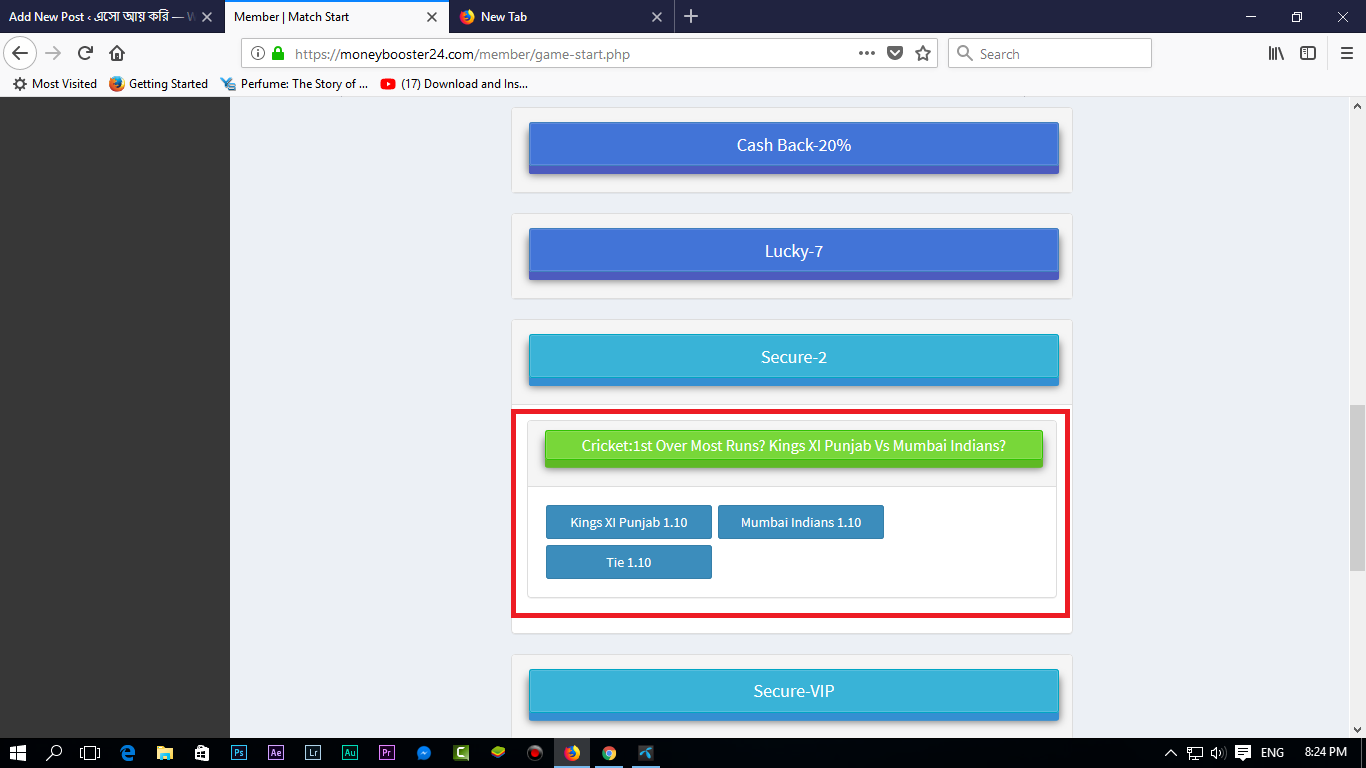Open page actions three-dot menu
Screen dimensions: 1366x768
pos(866,54)
